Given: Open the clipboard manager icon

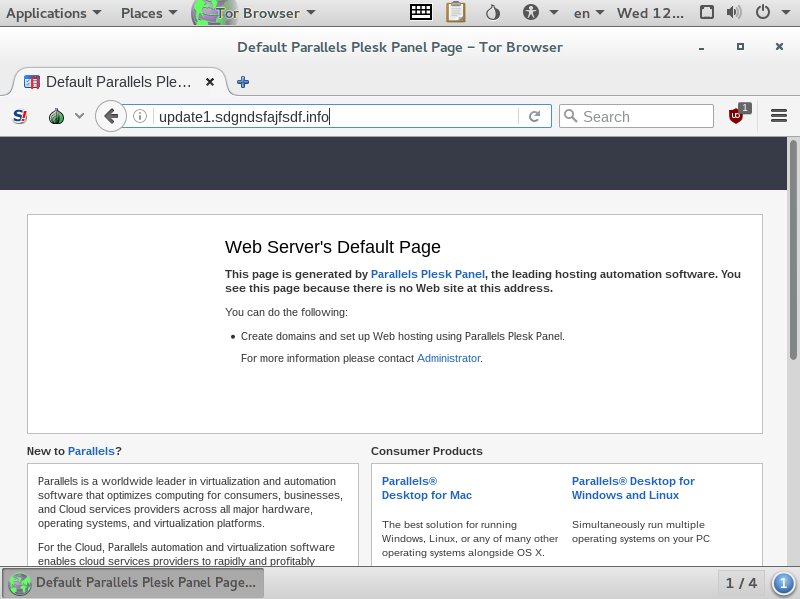Looking at the screenshot, I should coord(456,12).
